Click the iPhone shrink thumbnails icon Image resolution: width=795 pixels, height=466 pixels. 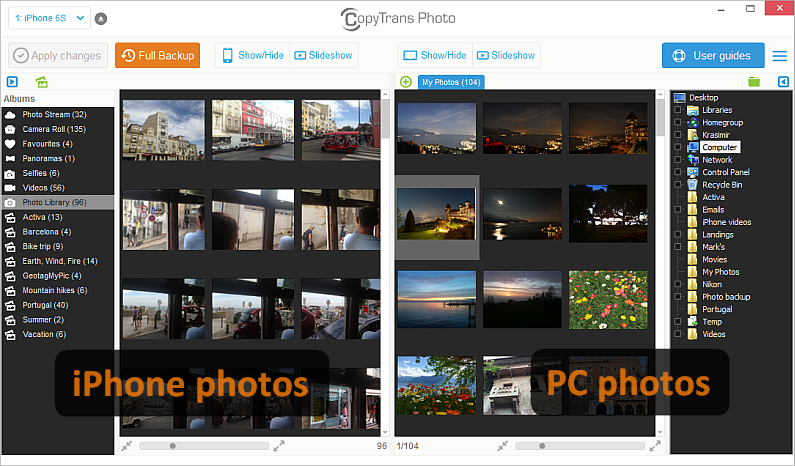pyautogui.click(x=127, y=446)
